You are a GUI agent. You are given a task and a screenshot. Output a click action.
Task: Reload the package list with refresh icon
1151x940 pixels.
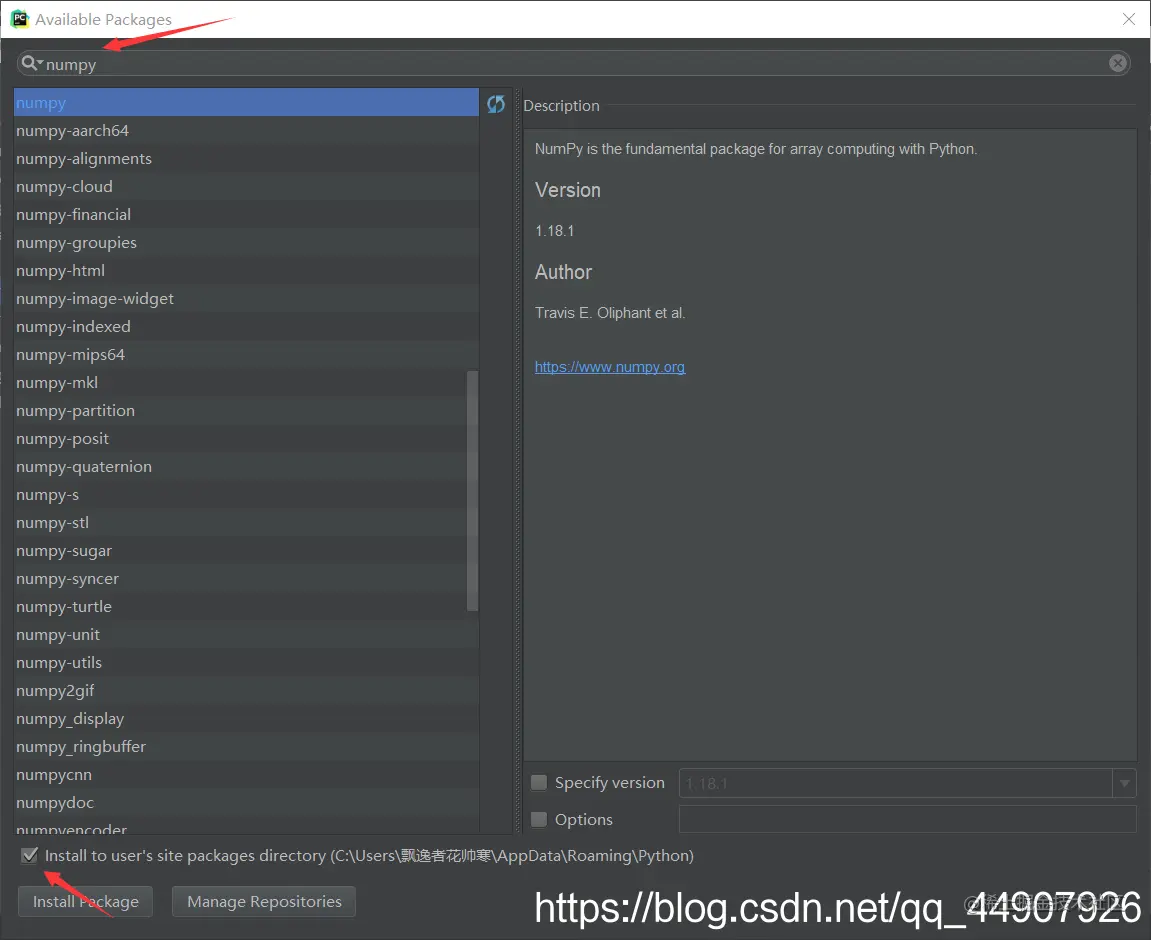pyautogui.click(x=496, y=104)
